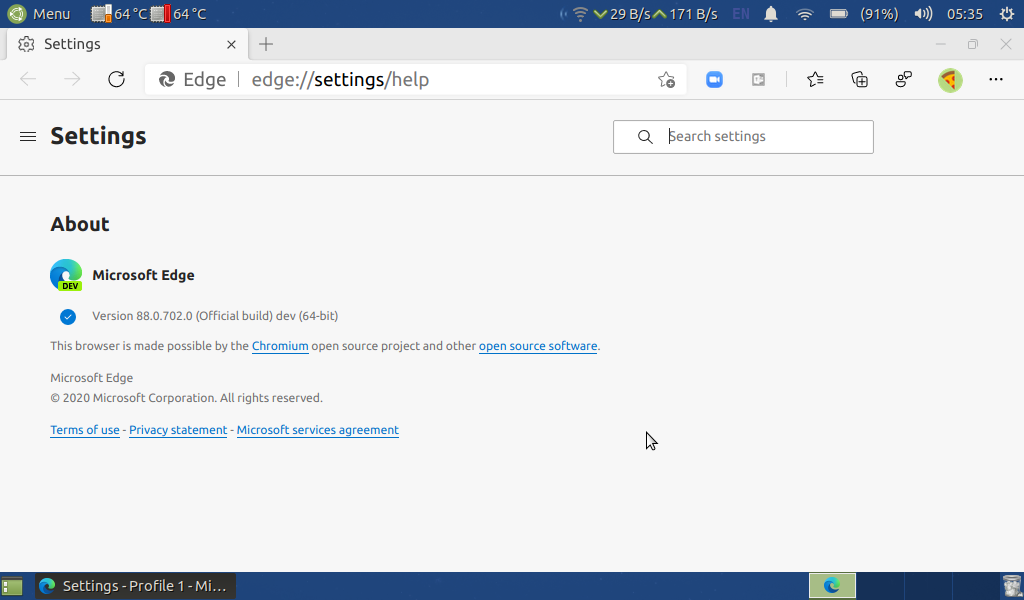Open a new tab

(265, 44)
